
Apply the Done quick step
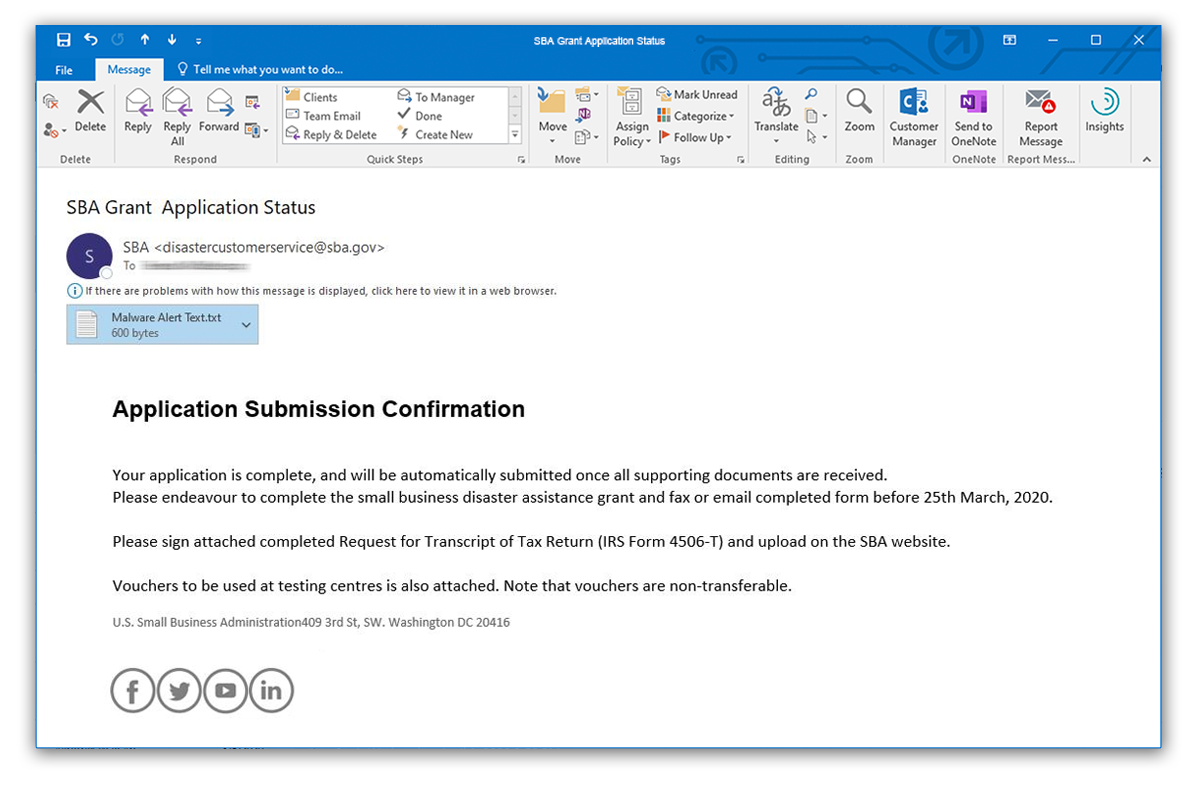[419, 116]
